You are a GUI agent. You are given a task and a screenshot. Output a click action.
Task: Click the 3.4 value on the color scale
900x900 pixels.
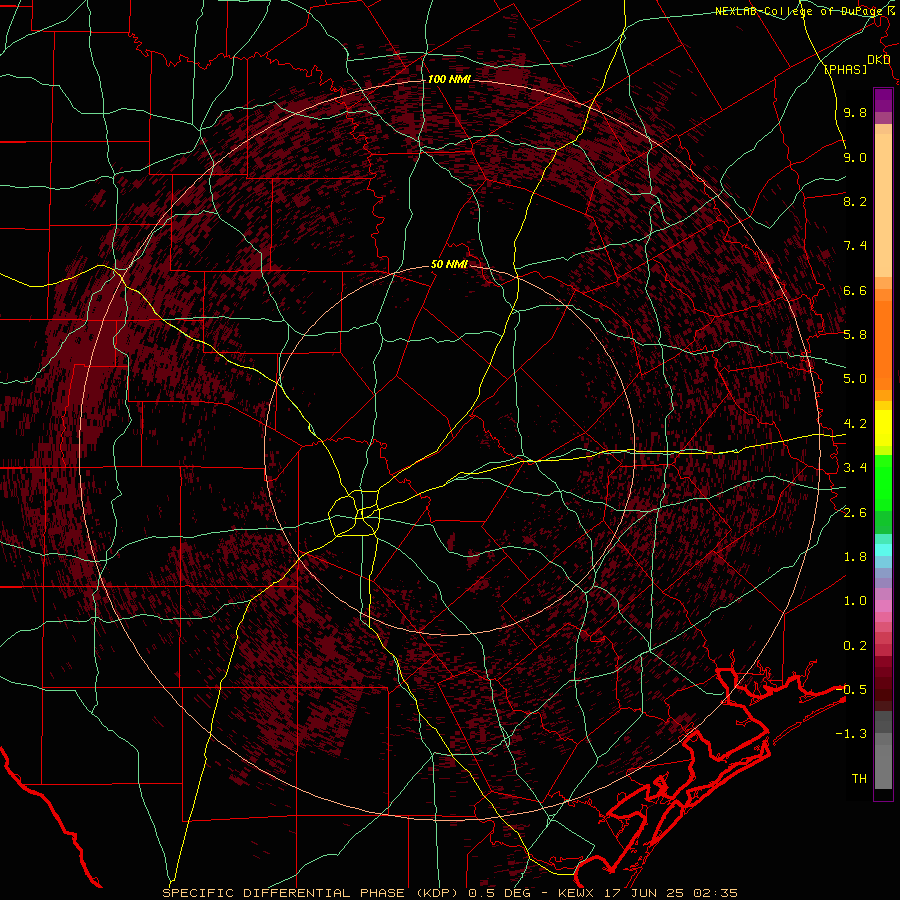(x=855, y=468)
